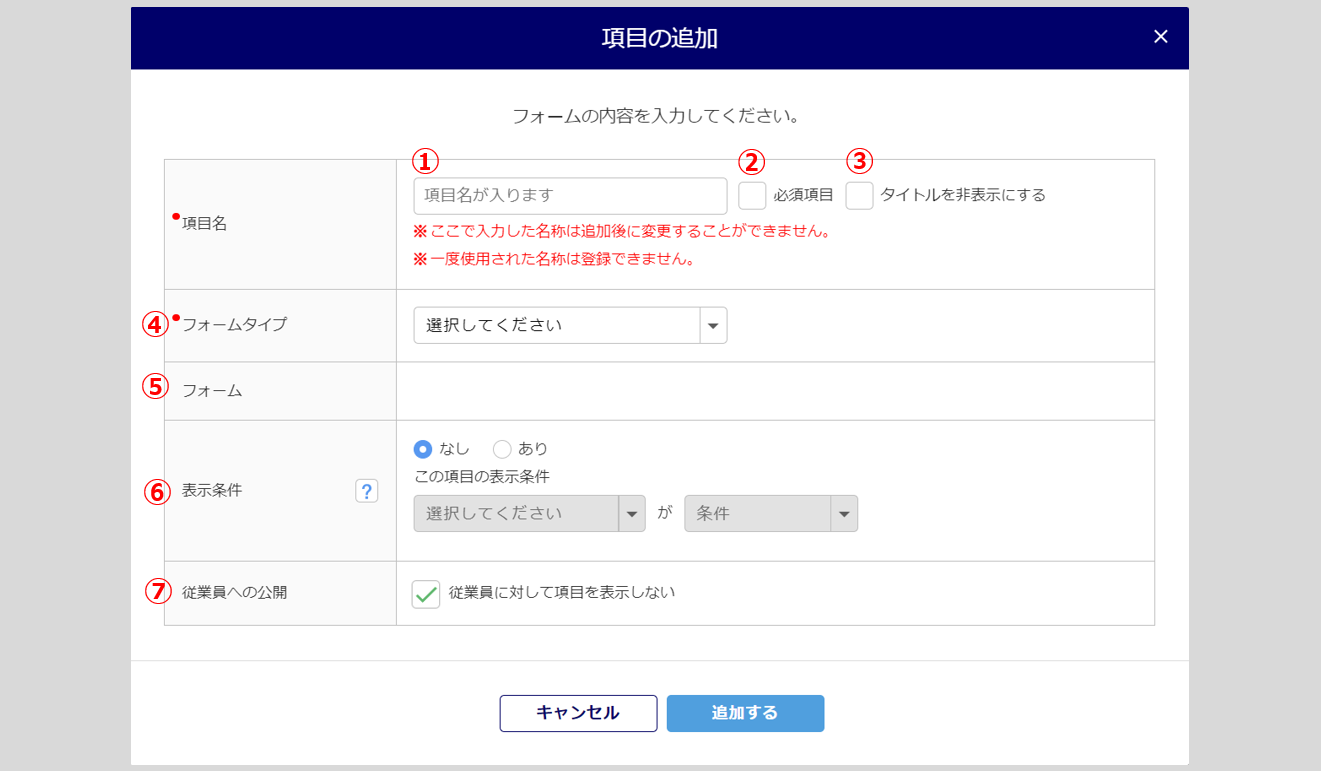The height and width of the screenshot is (771, 1321).
Task: Select the あり radio button
Action: click(x=502, y=449)
